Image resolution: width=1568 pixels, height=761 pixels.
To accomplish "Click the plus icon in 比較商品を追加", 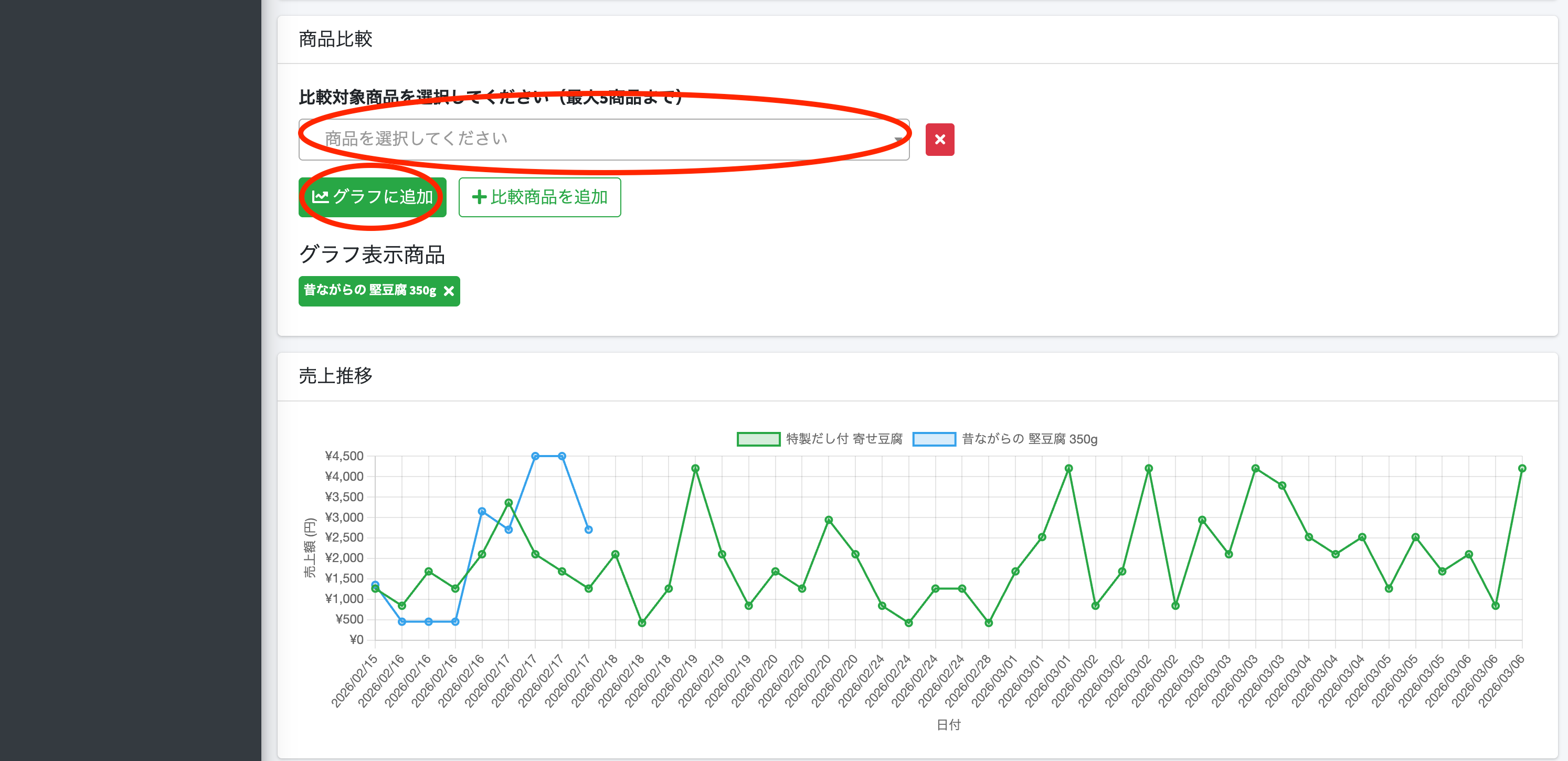I will coord(479,197).
